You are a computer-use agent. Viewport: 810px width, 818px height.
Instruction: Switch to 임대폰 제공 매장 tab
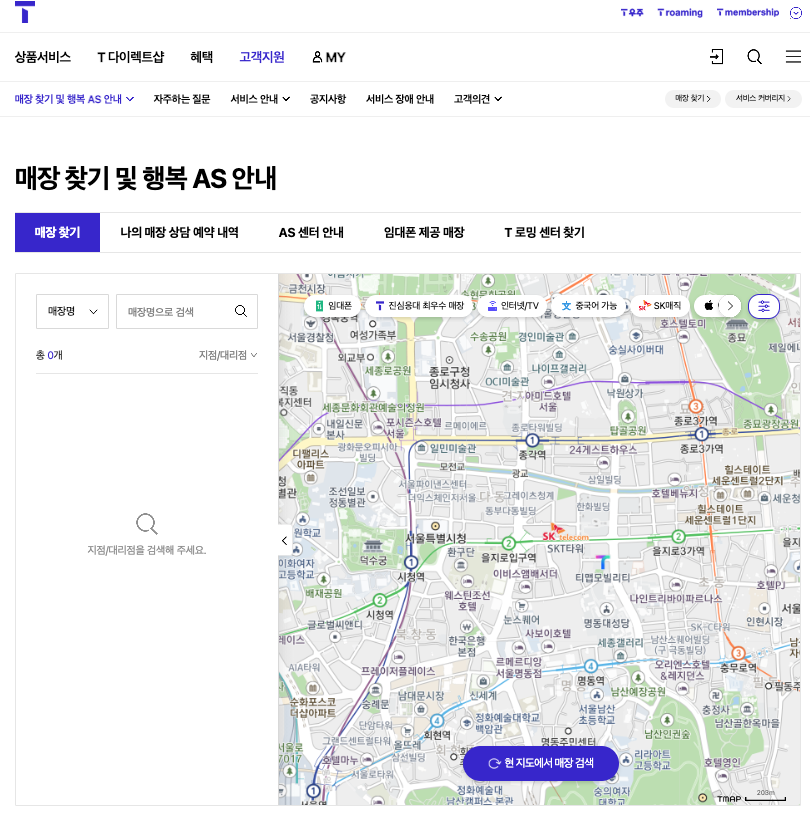(x=424, y=233)
